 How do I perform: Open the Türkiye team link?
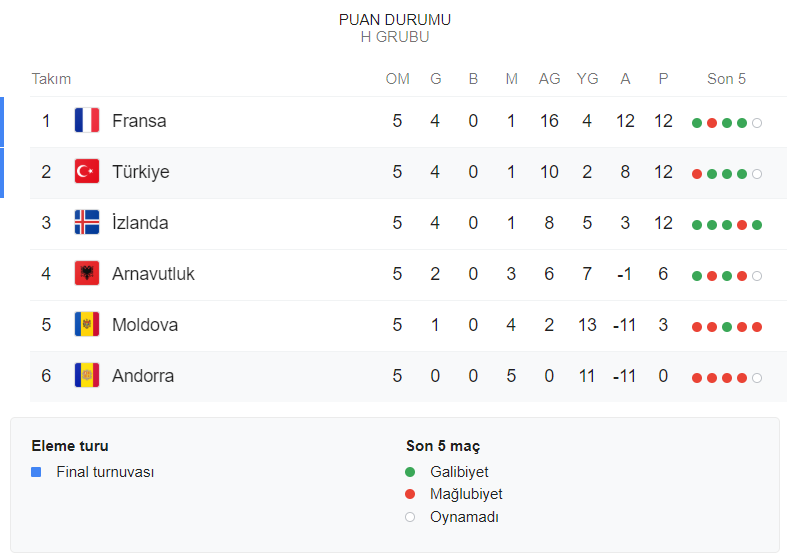(141, 172)
